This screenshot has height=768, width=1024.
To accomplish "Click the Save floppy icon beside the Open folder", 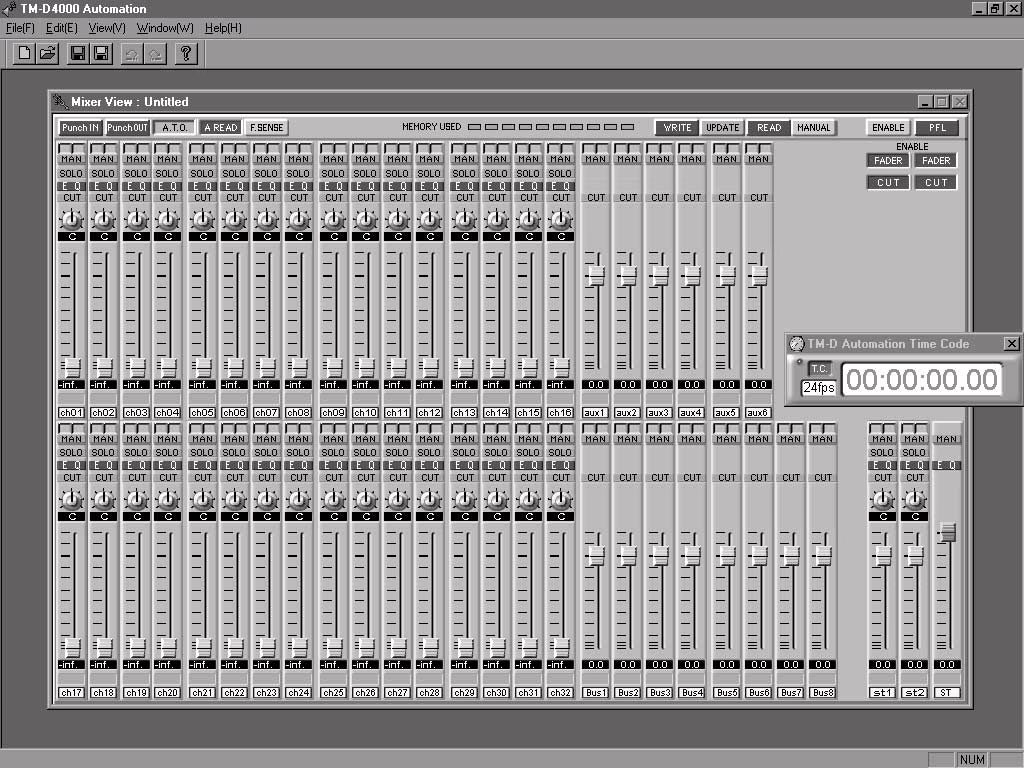I will pyautogui.click(x=78, y=54).
